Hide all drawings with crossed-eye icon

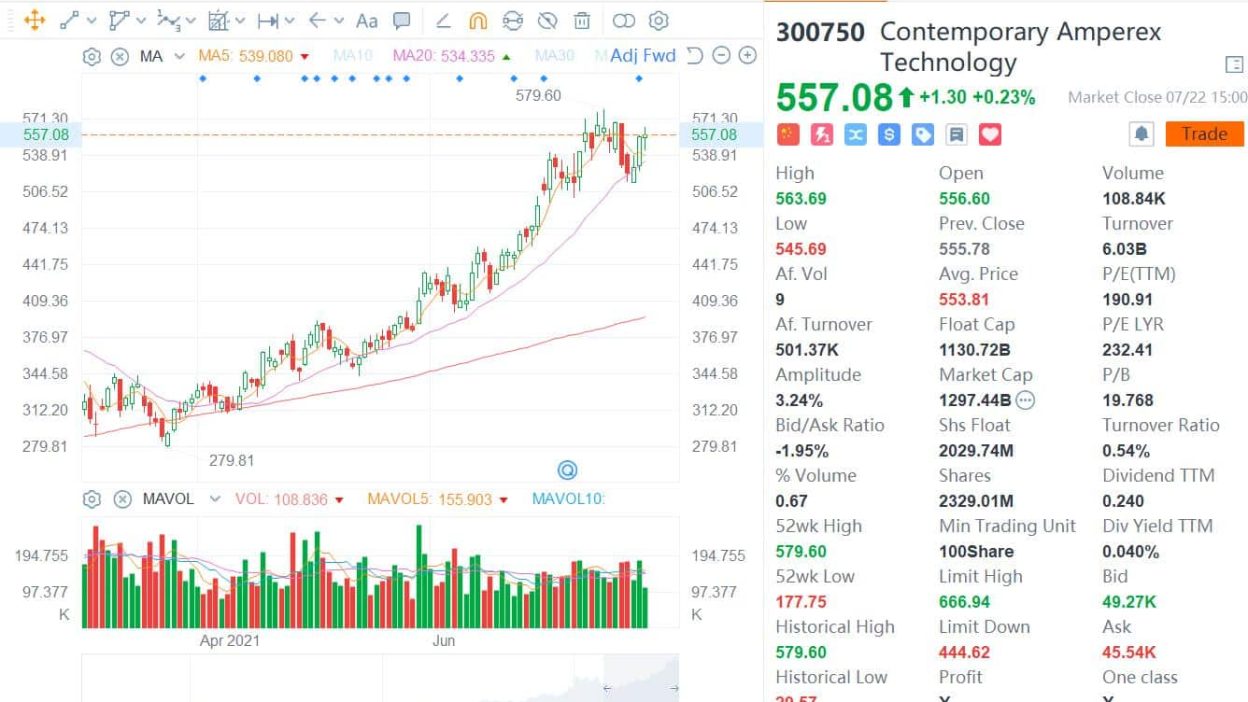pos(547,20)
